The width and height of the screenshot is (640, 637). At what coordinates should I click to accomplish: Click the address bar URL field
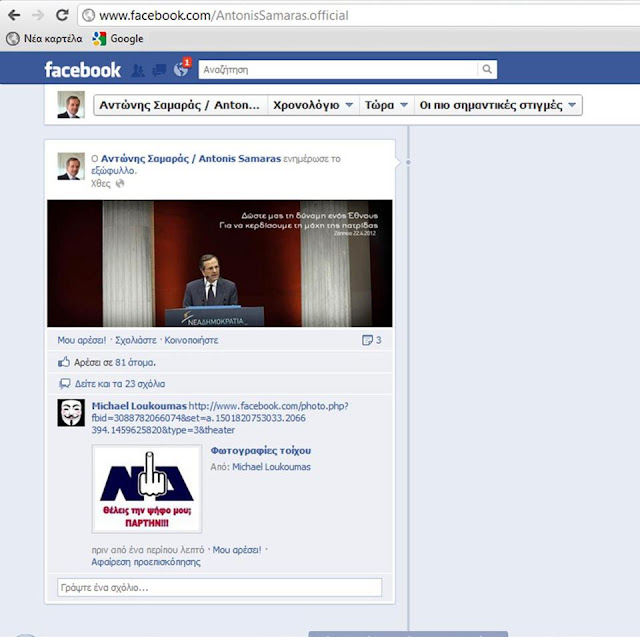coord(359,16)
